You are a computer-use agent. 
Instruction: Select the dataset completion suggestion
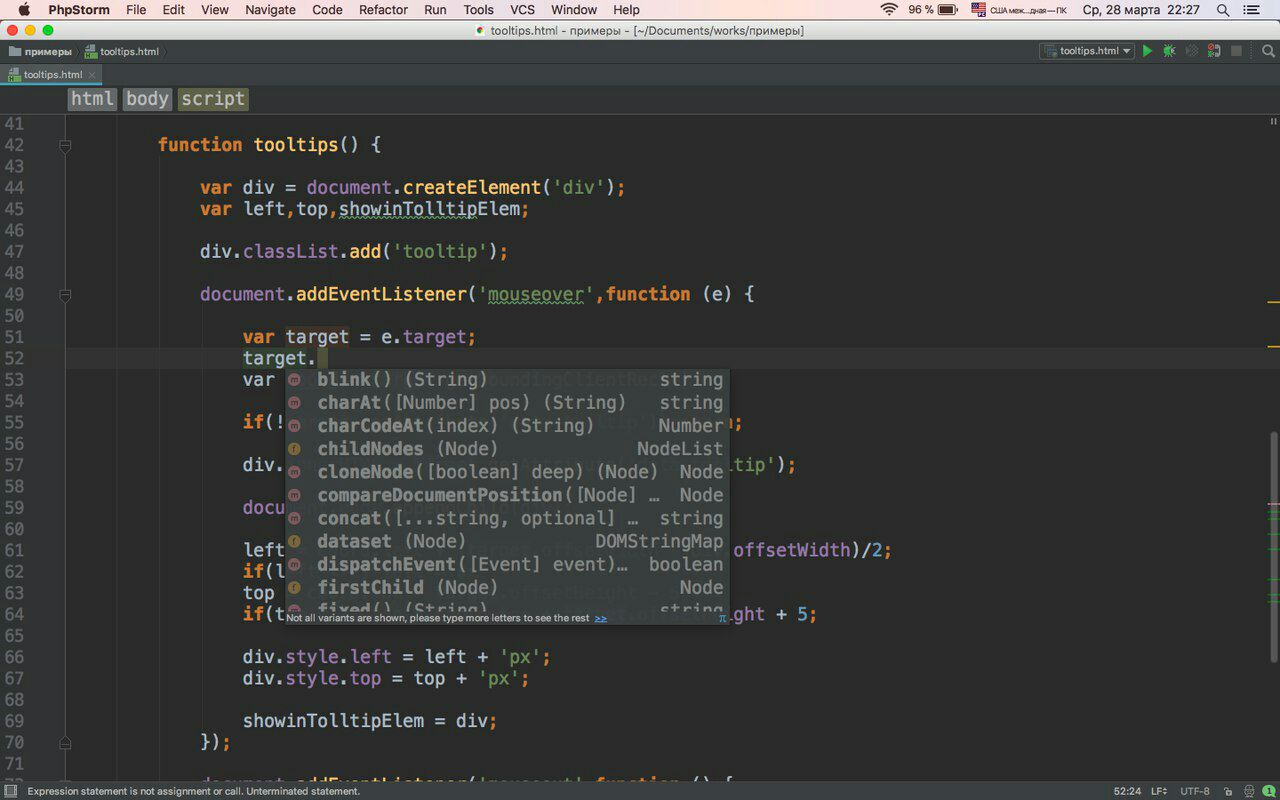pos(506,541)
